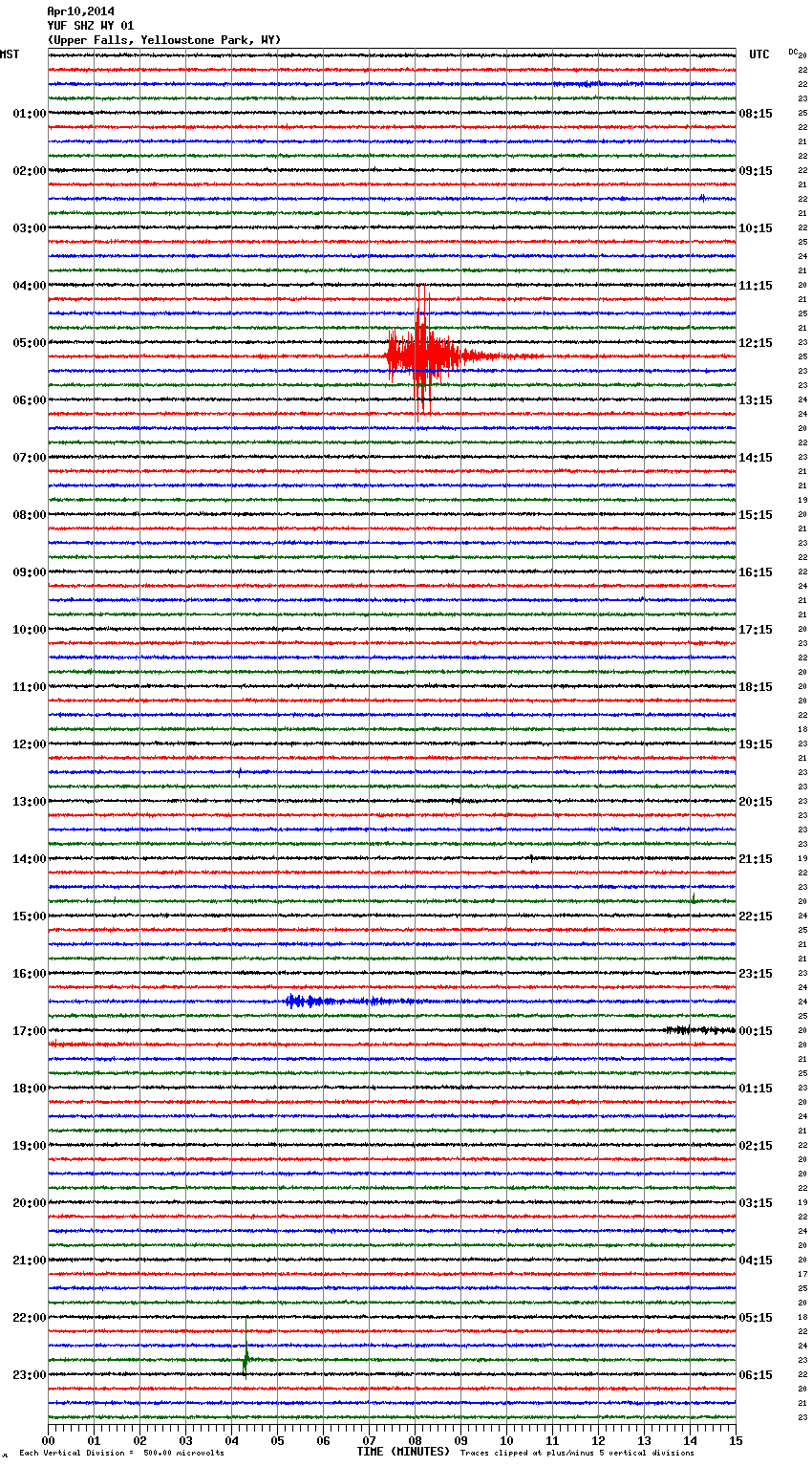Click the 06:15 UTC label
Image resolution: width=812 pixels, height=1466 pixels.
point(756,1375)
